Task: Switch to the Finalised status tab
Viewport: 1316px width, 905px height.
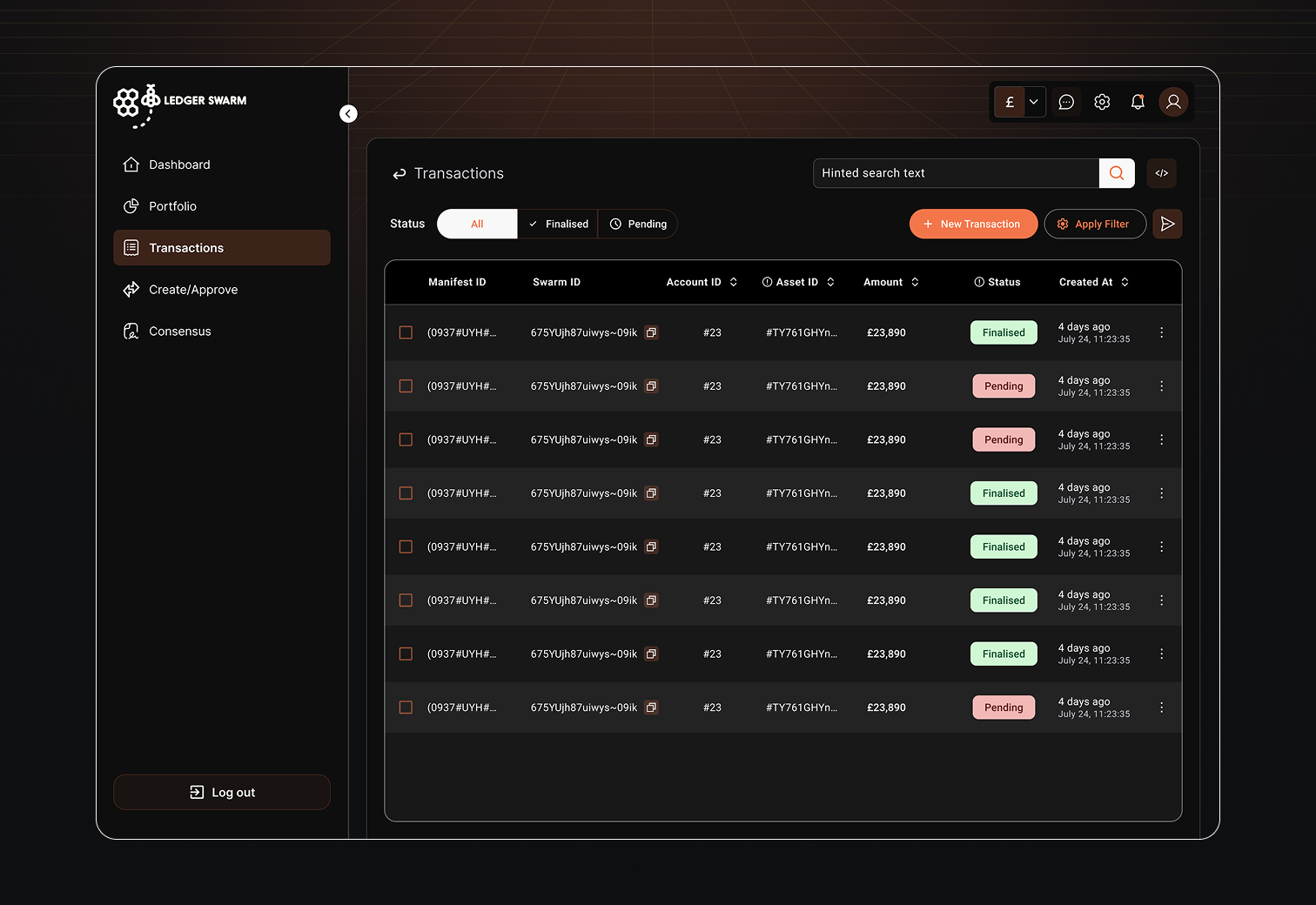Action: [x=558, y=224]
